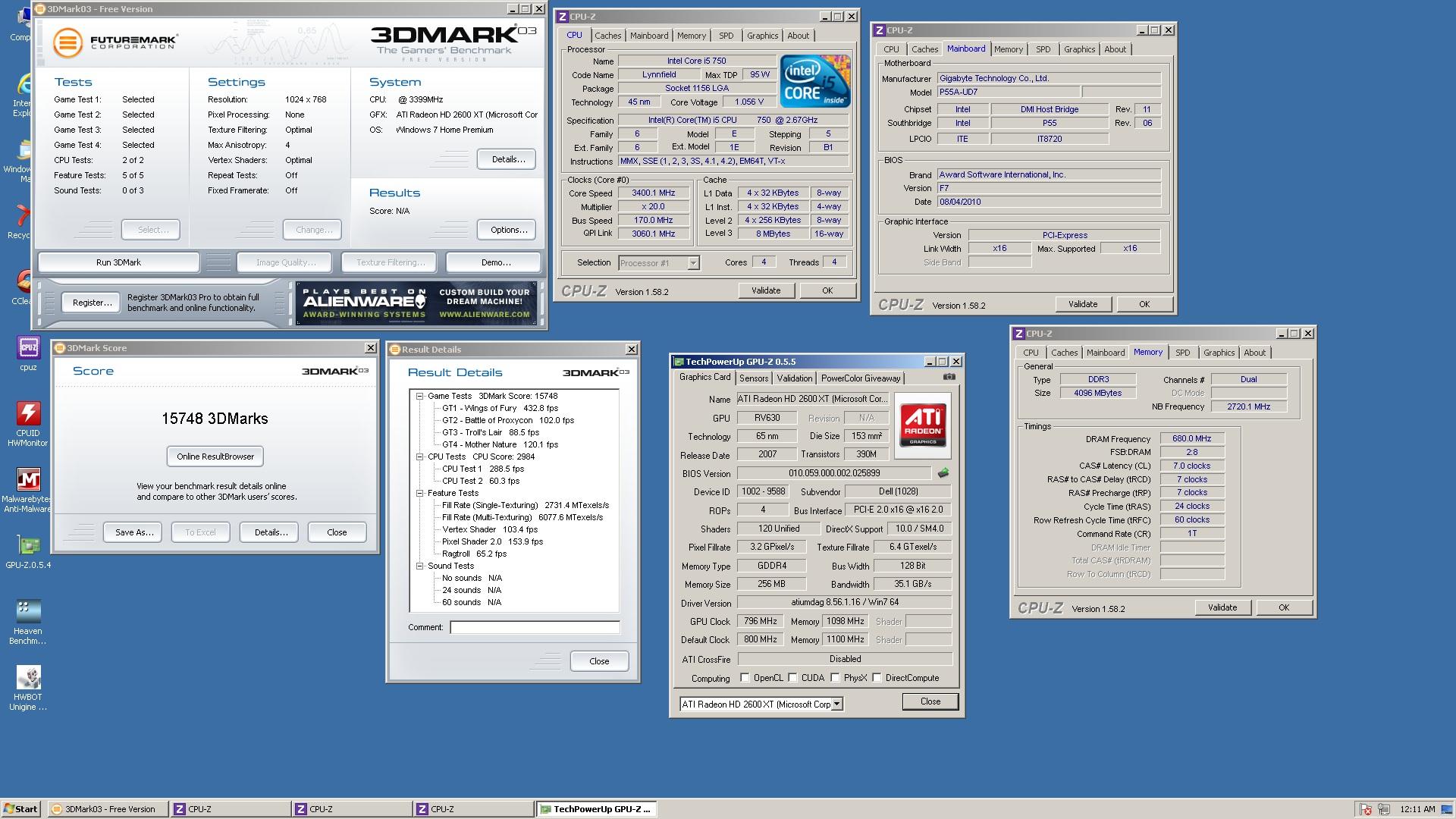1456x819 pixels.
Task: Open the Processor #1 selection dropdown
Action: (693, 263)
